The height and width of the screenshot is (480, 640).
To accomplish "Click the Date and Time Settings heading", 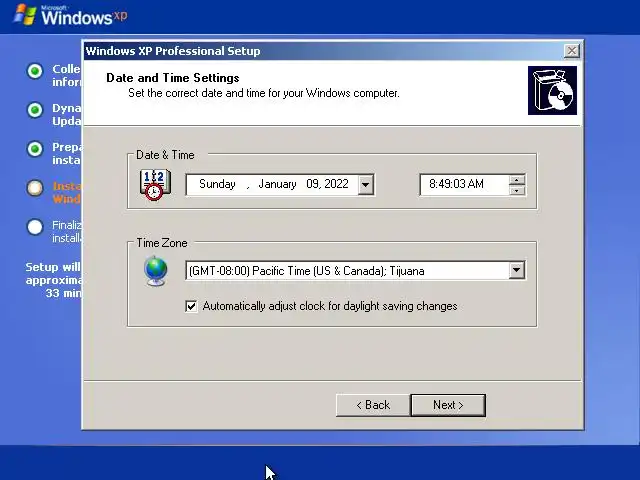I will click(173, 78).
